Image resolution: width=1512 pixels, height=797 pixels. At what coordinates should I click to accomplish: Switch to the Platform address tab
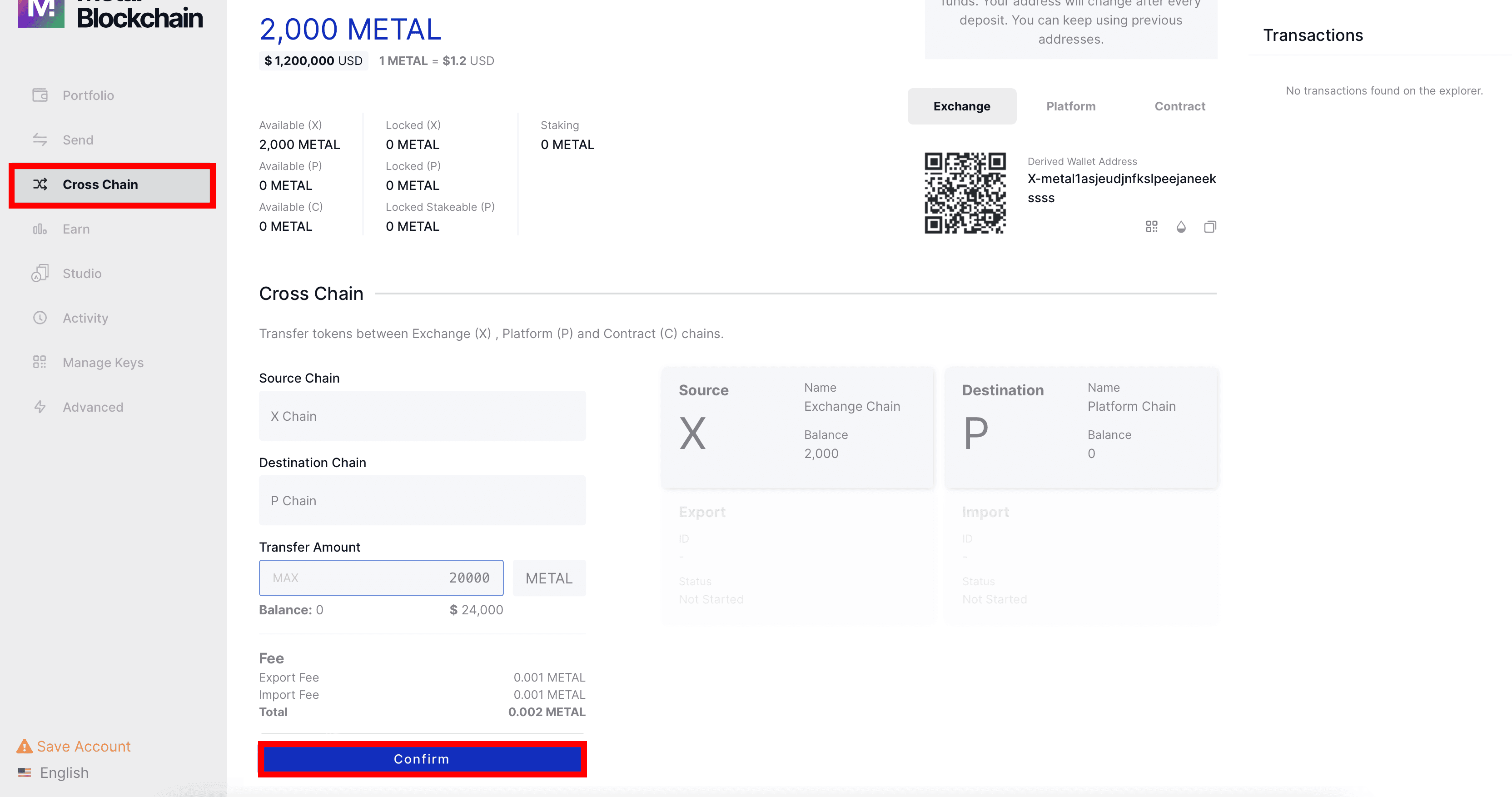[1070, 106]
